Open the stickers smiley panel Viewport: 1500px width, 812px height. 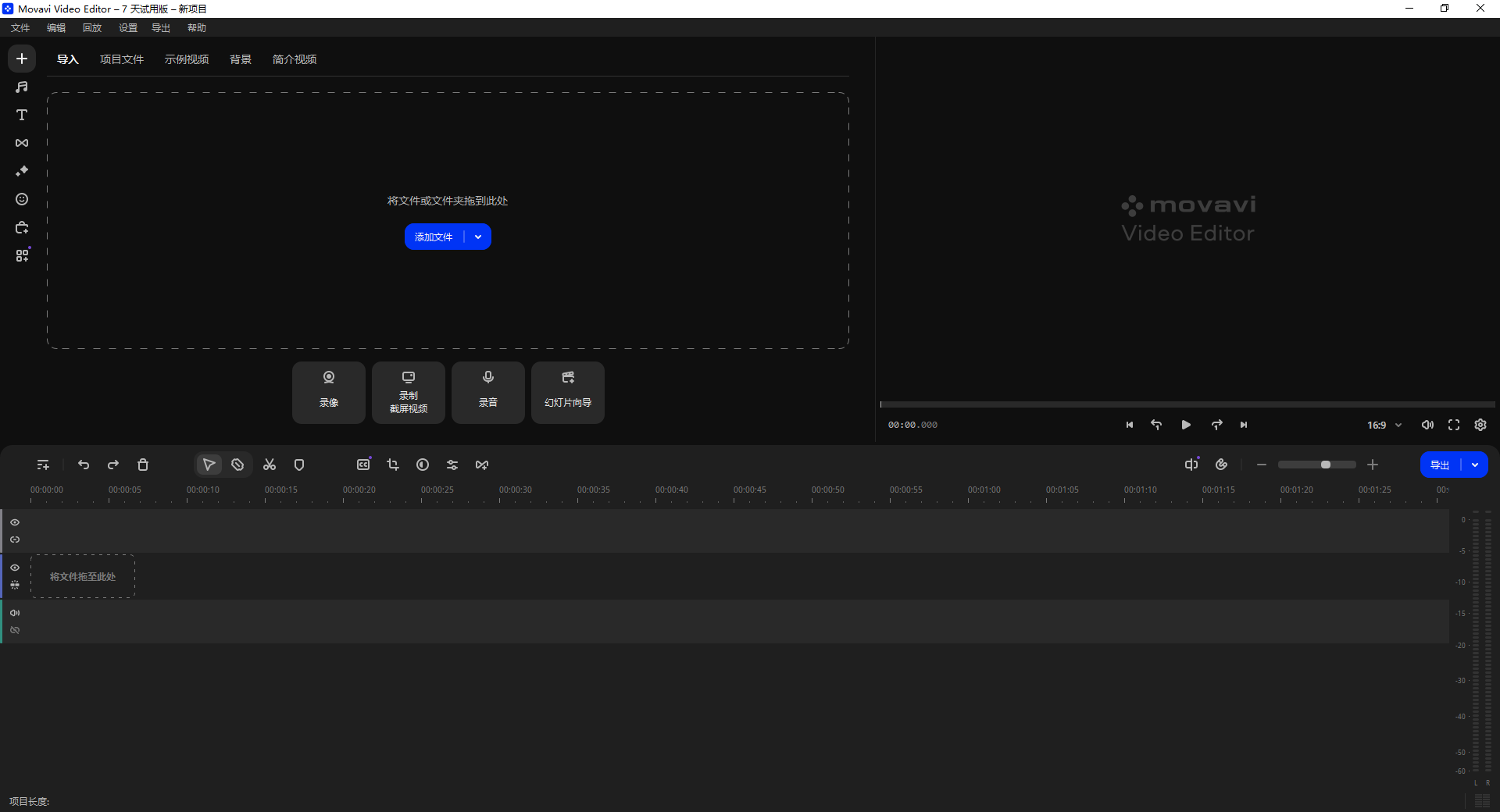coord(22,199)
